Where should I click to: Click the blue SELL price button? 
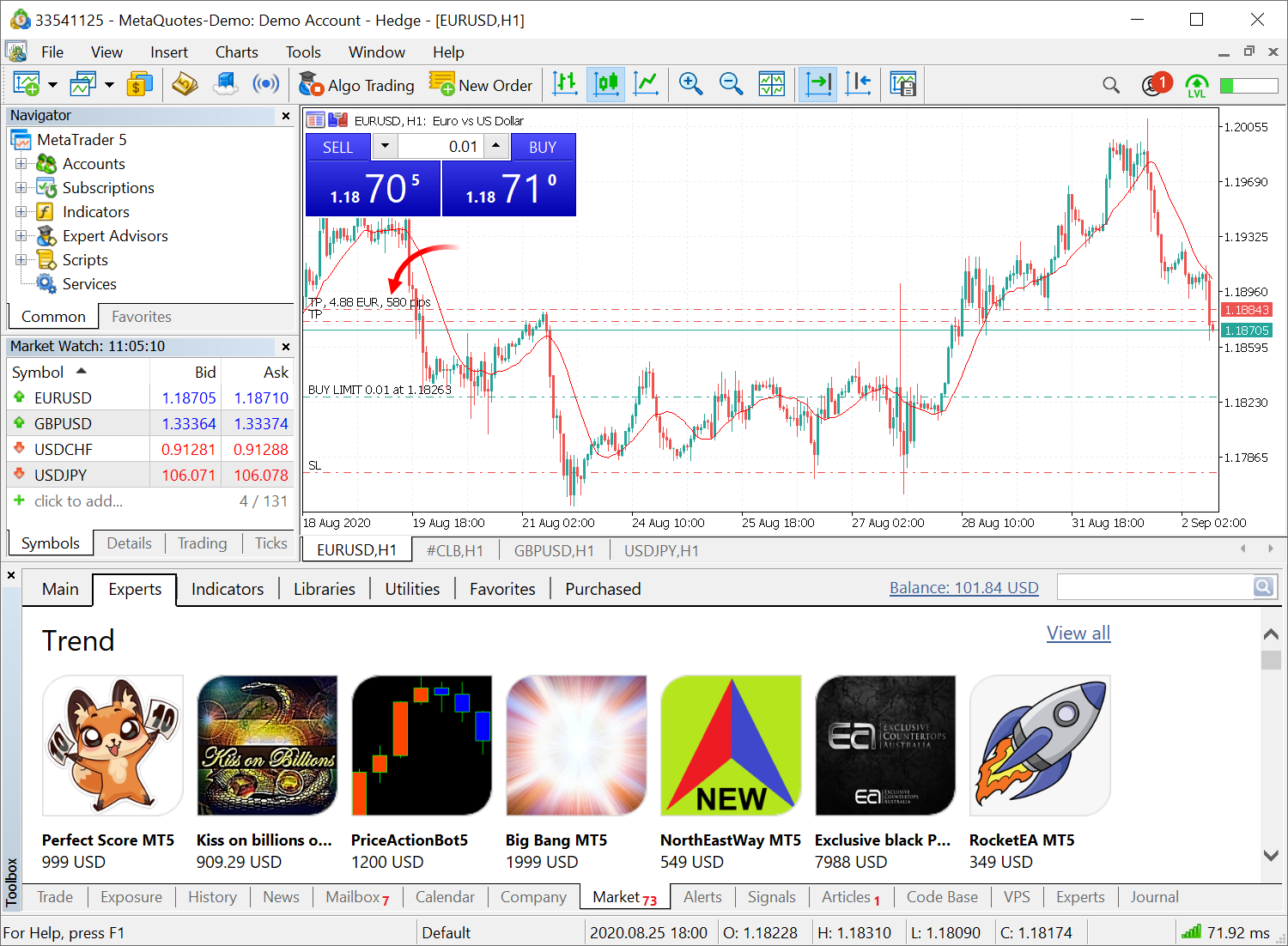click(374, 189)
